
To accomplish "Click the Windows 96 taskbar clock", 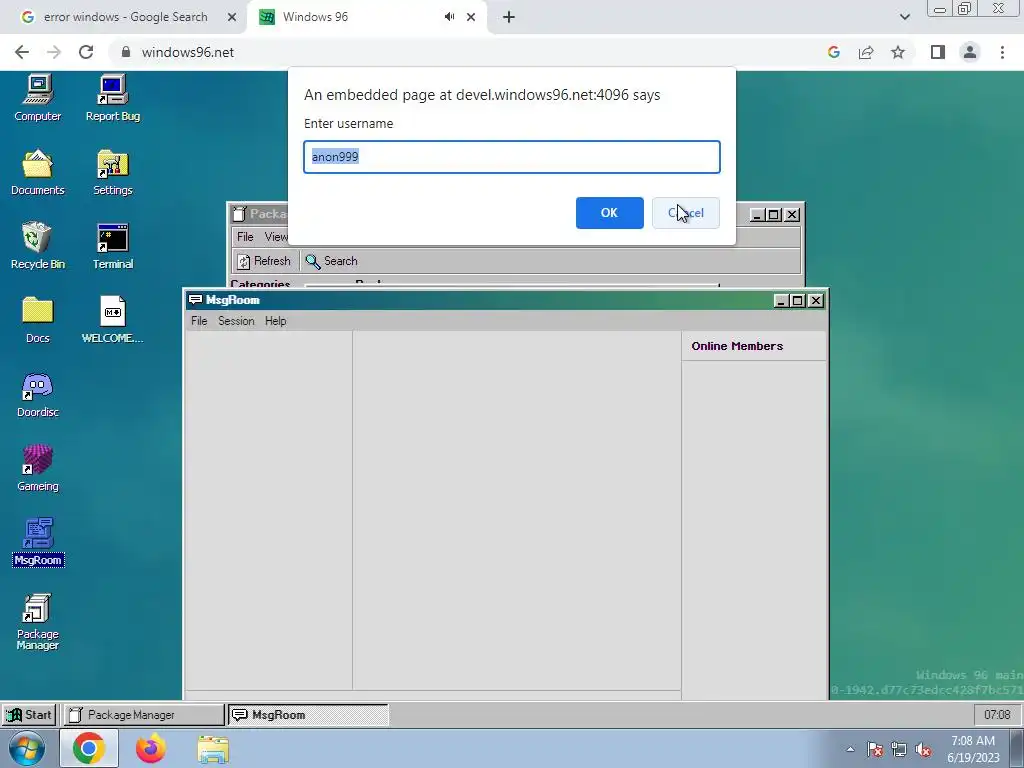I will pyautogui.click(x=997, y=714).
